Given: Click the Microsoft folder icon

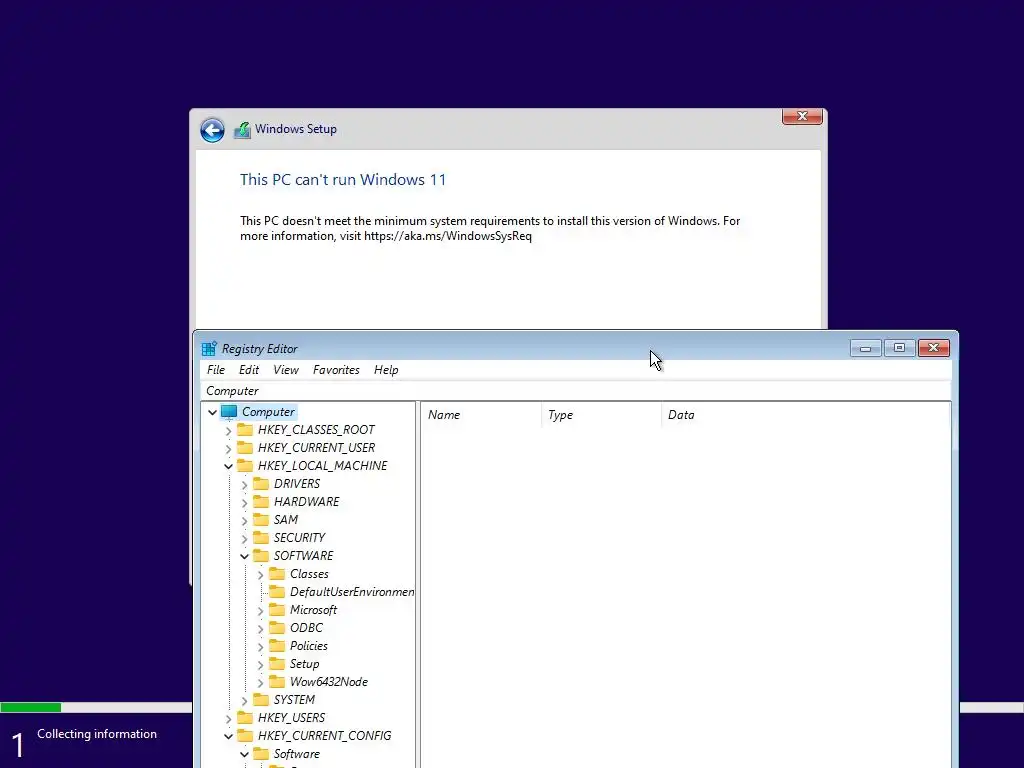Looking at the screenshot, I should point(277,610).
